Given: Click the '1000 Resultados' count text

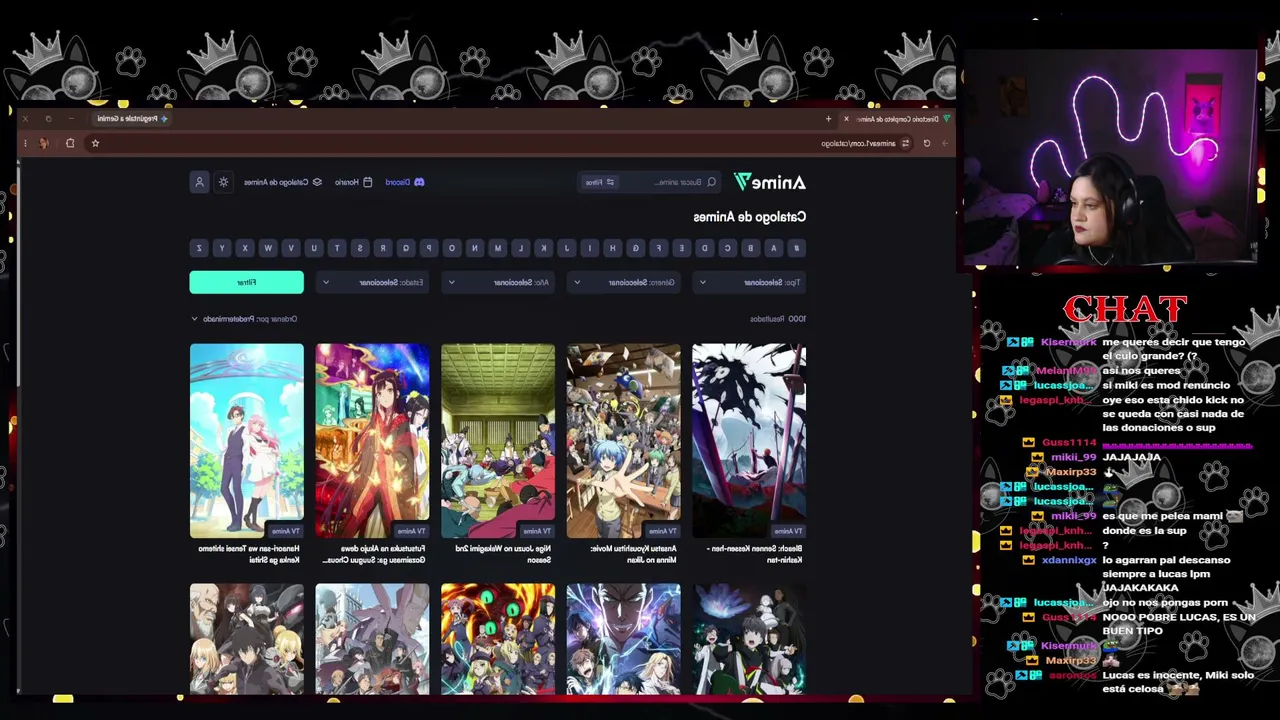Looking at the screenshot, I should point(778,319).
